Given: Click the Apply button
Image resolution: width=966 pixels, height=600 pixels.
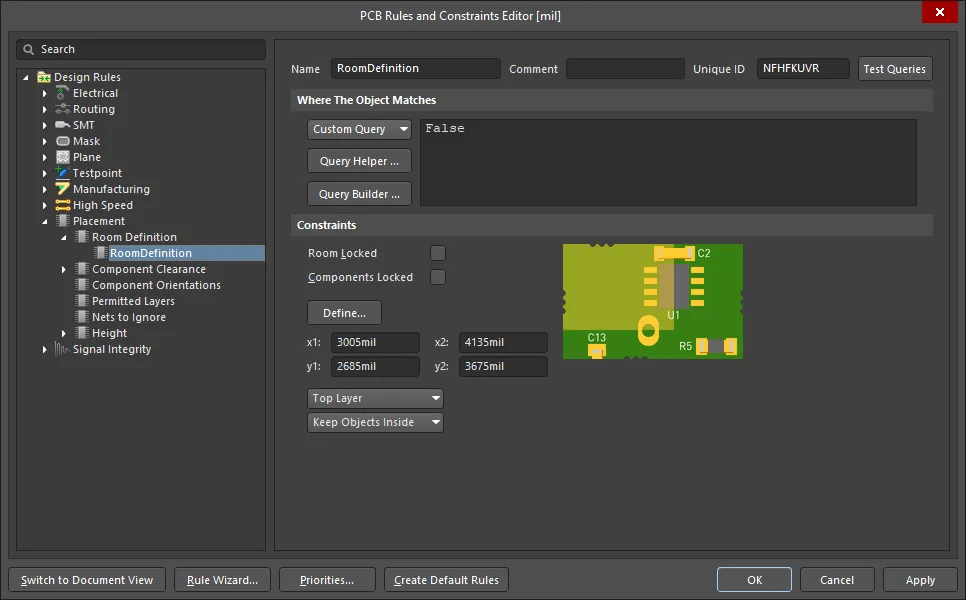Looking at the screenshot, I should (920, 580).
